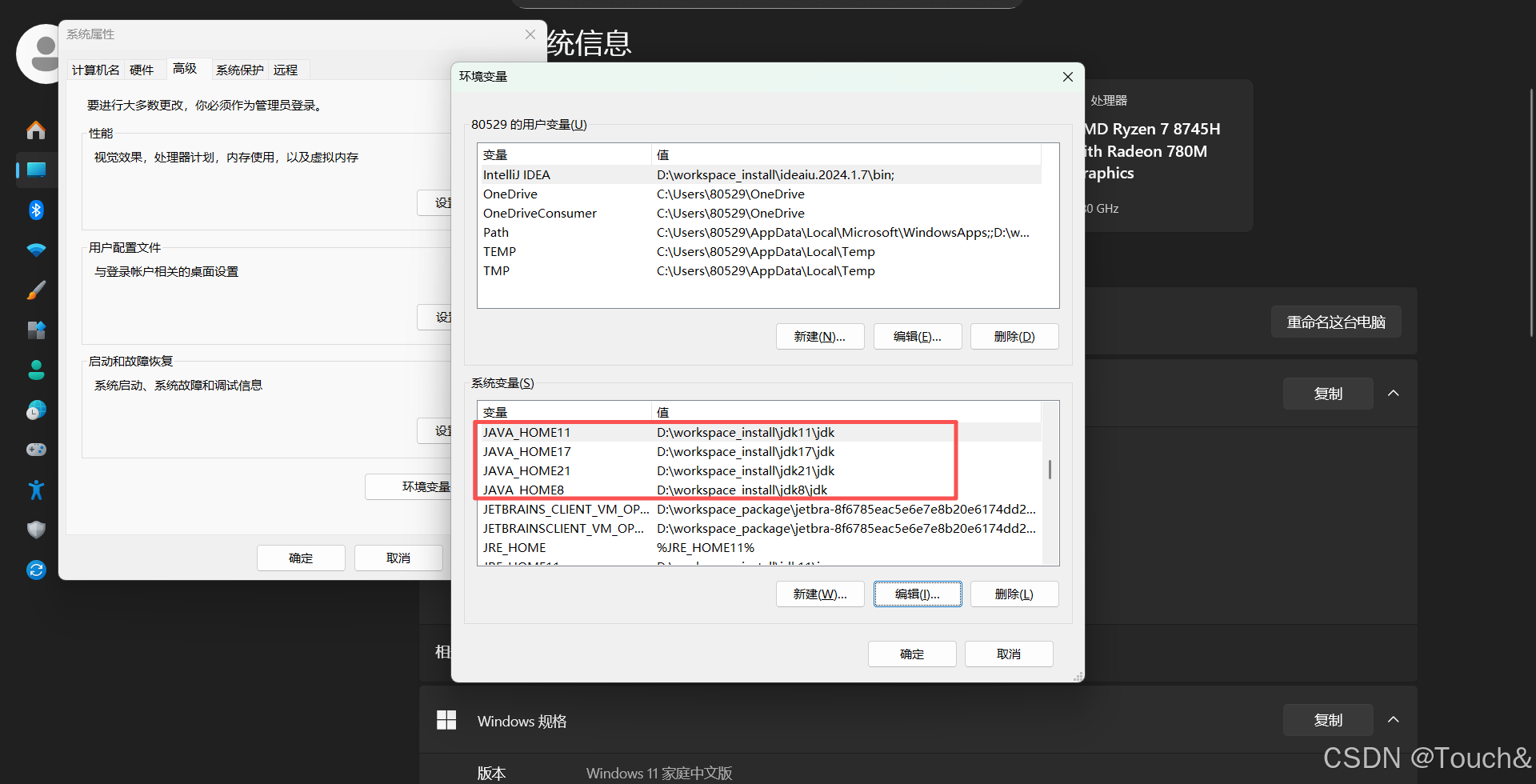Click 重命名这台电脑 button
The image size is (1536, 784).
[x=1336, y=322]
